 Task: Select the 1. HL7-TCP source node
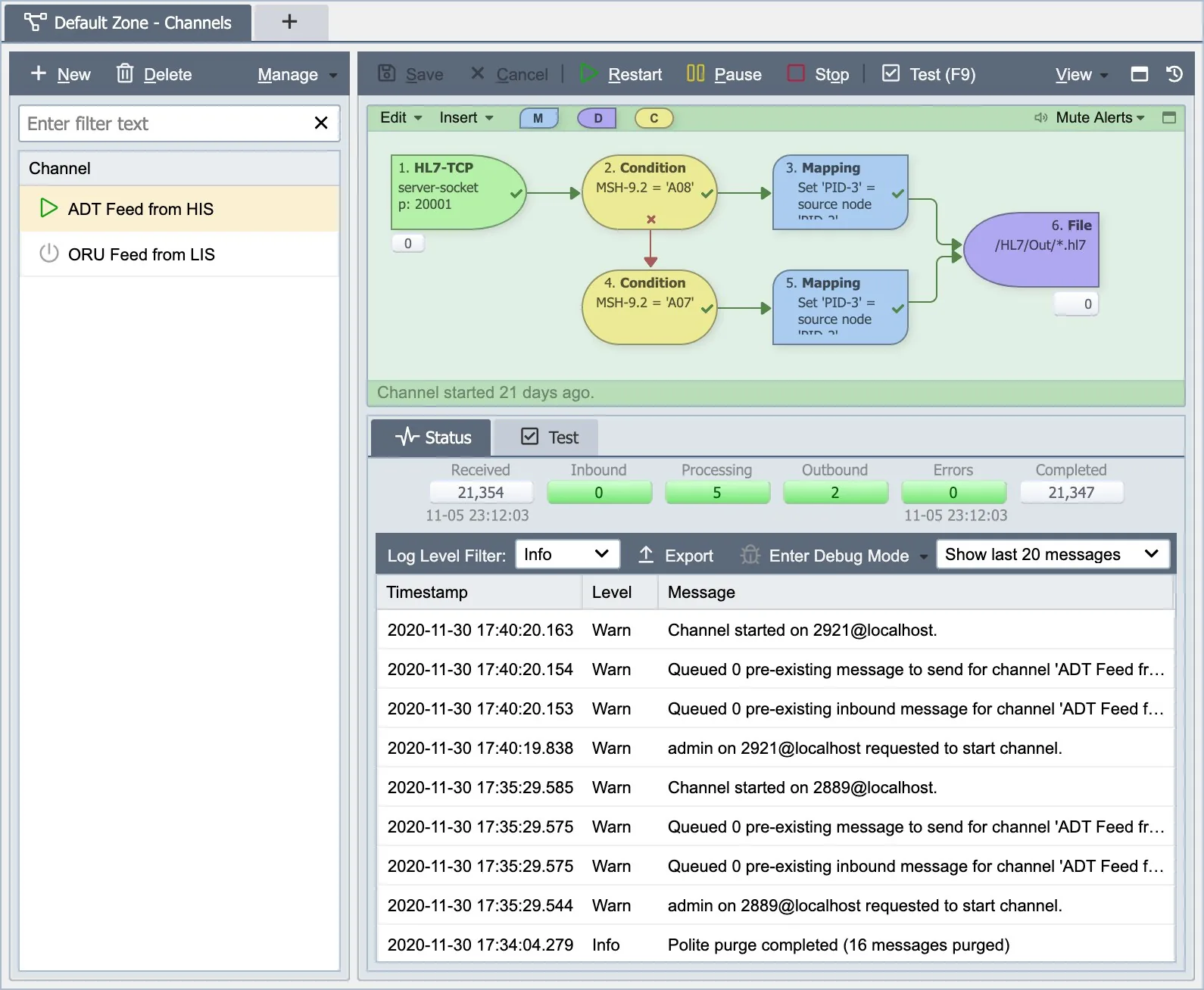pos(457,192)
